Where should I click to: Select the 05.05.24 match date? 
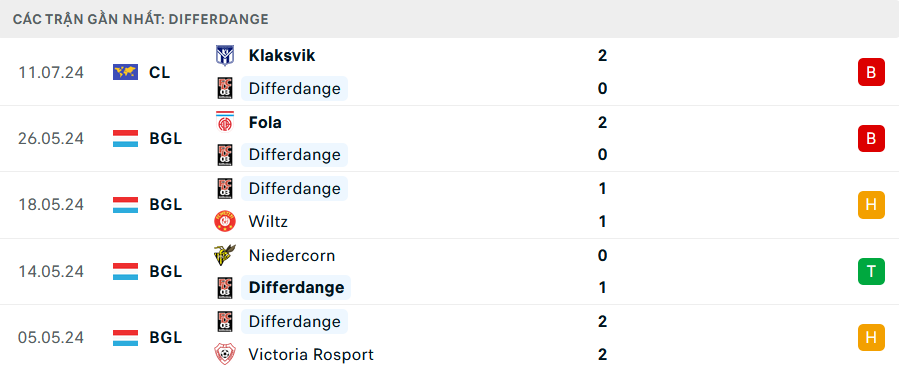[50, 337]
